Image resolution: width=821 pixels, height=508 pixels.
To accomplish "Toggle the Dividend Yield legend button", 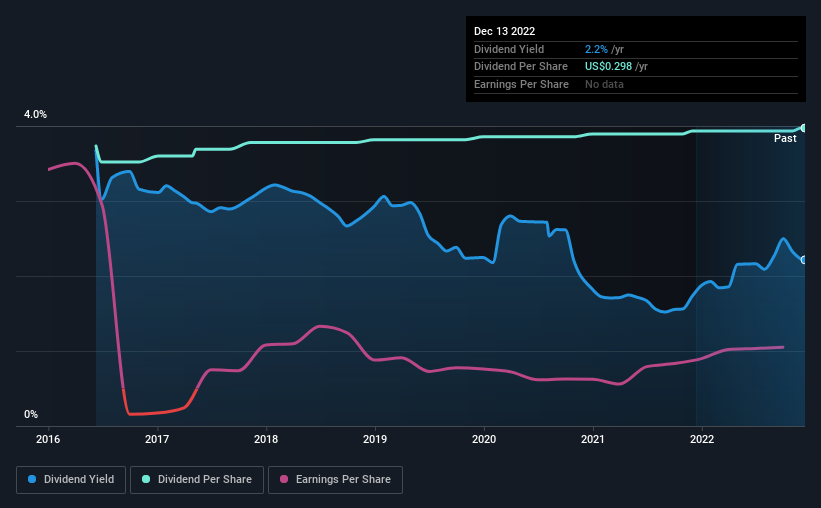I will point(71,480).
